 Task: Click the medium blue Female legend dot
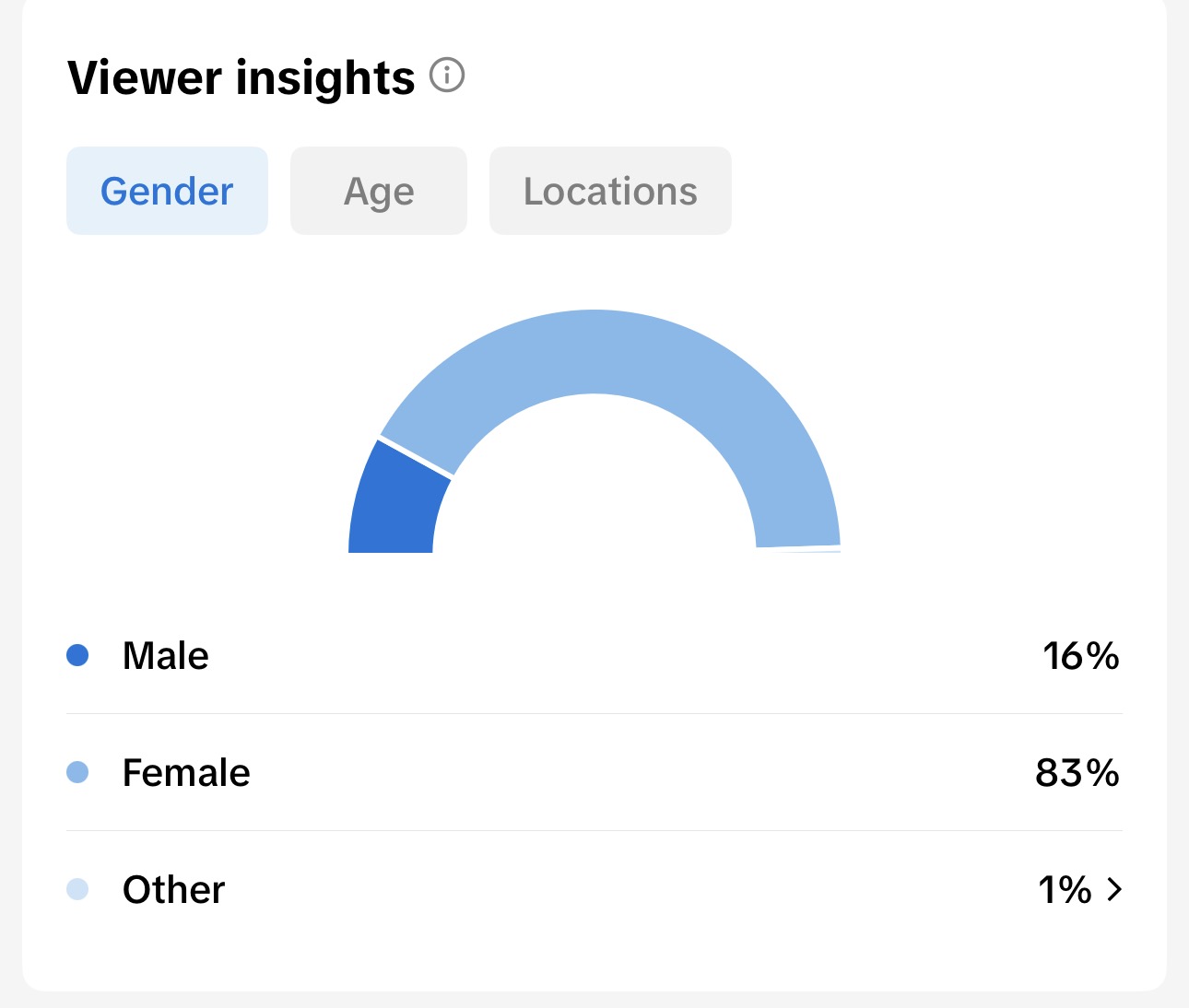77,772
